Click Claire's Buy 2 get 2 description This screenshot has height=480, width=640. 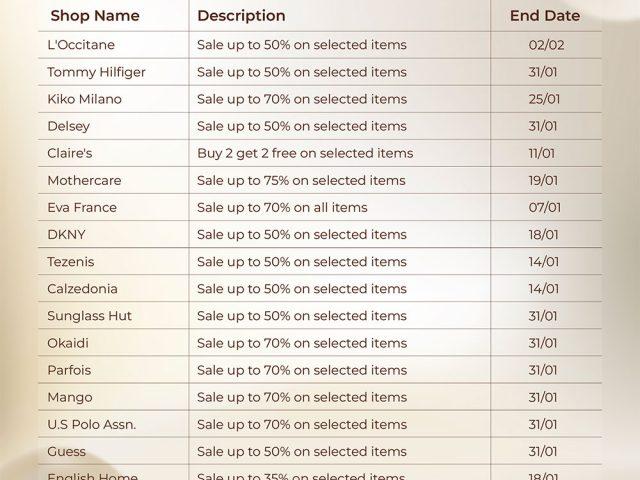coord(305,153)
